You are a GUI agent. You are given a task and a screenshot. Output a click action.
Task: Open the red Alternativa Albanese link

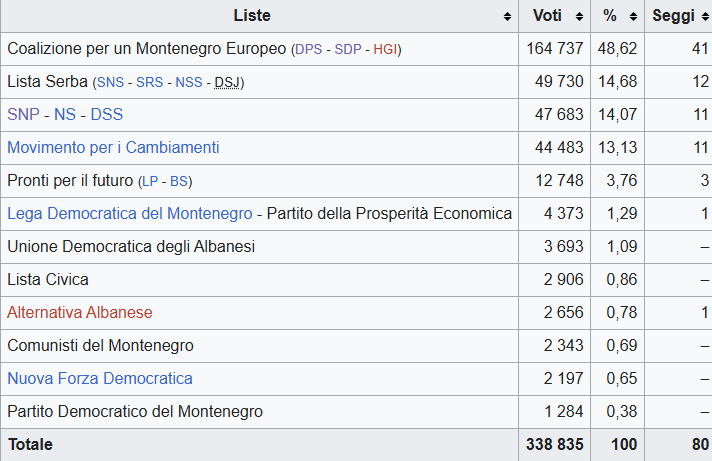click(80, 312)
